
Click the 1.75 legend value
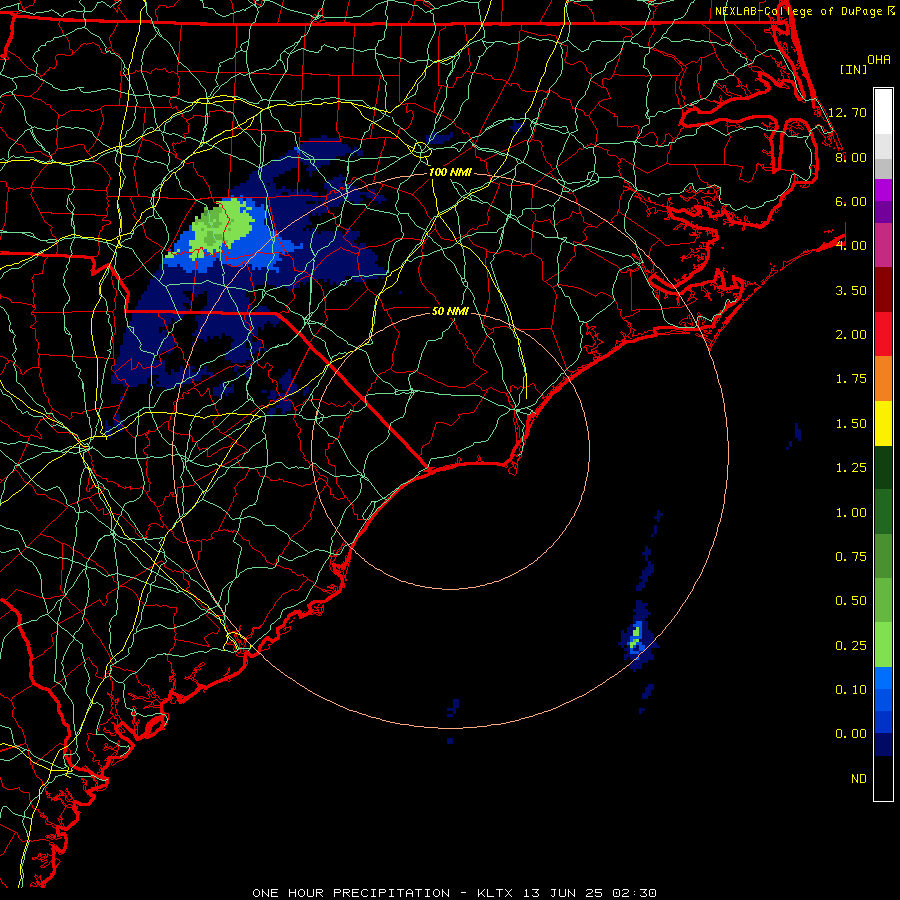click(851, 379)
